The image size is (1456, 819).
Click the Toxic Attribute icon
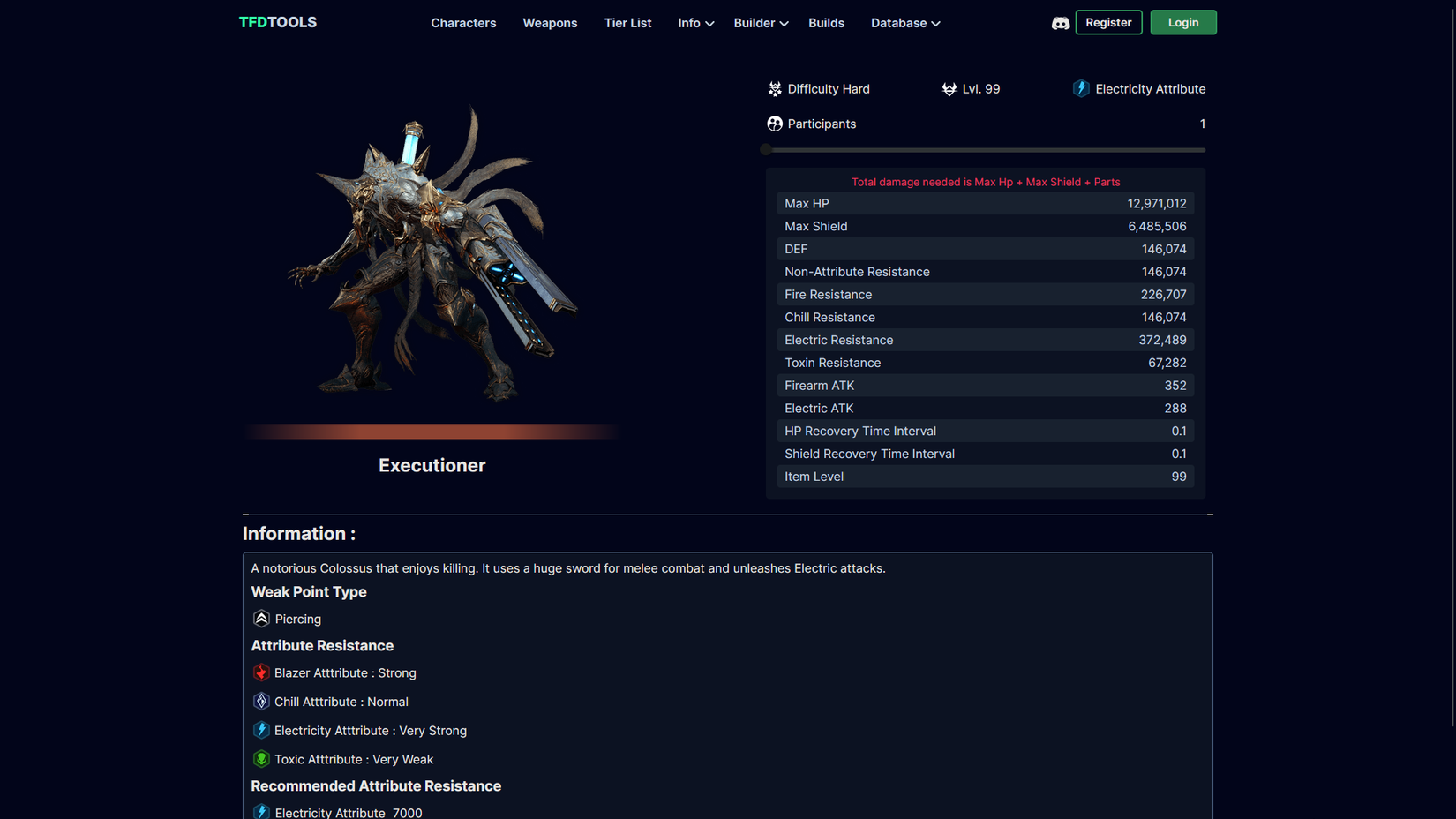click(261, 758)
